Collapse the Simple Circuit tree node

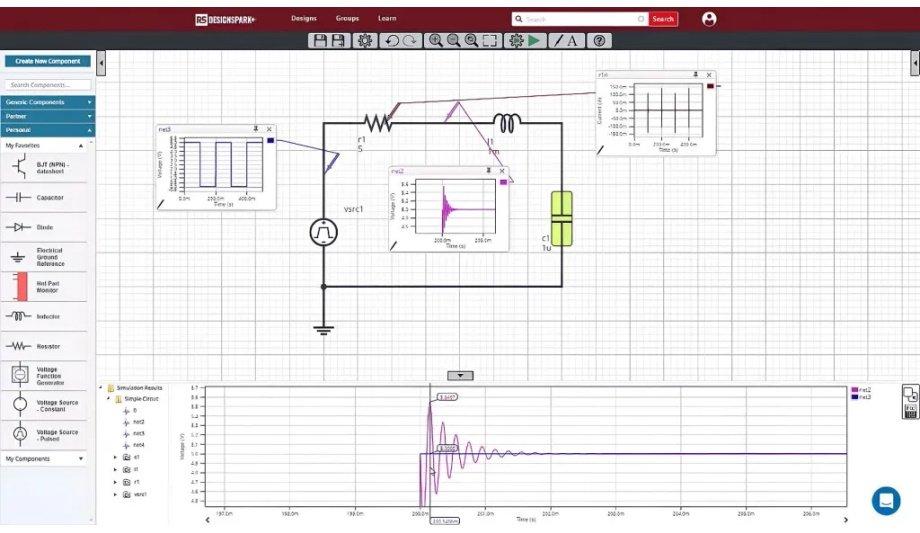tap(108, 399)
